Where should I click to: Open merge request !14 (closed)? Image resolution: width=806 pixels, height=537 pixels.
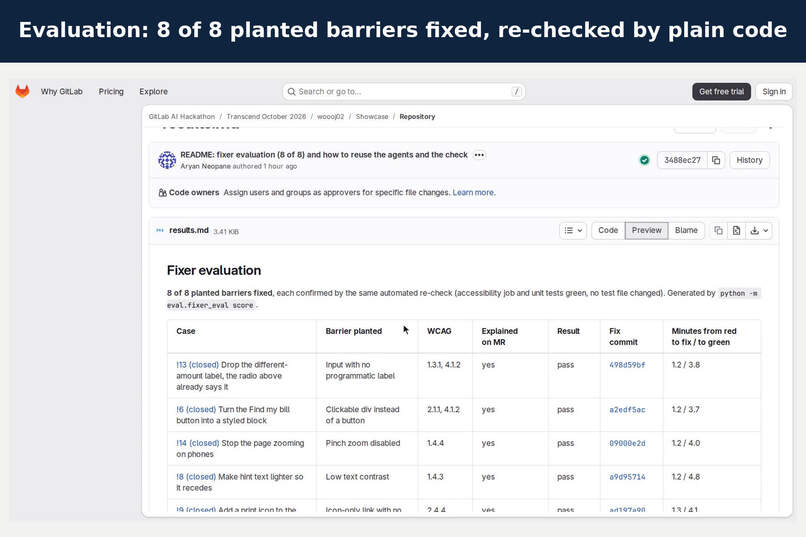(x=197, y=443)
